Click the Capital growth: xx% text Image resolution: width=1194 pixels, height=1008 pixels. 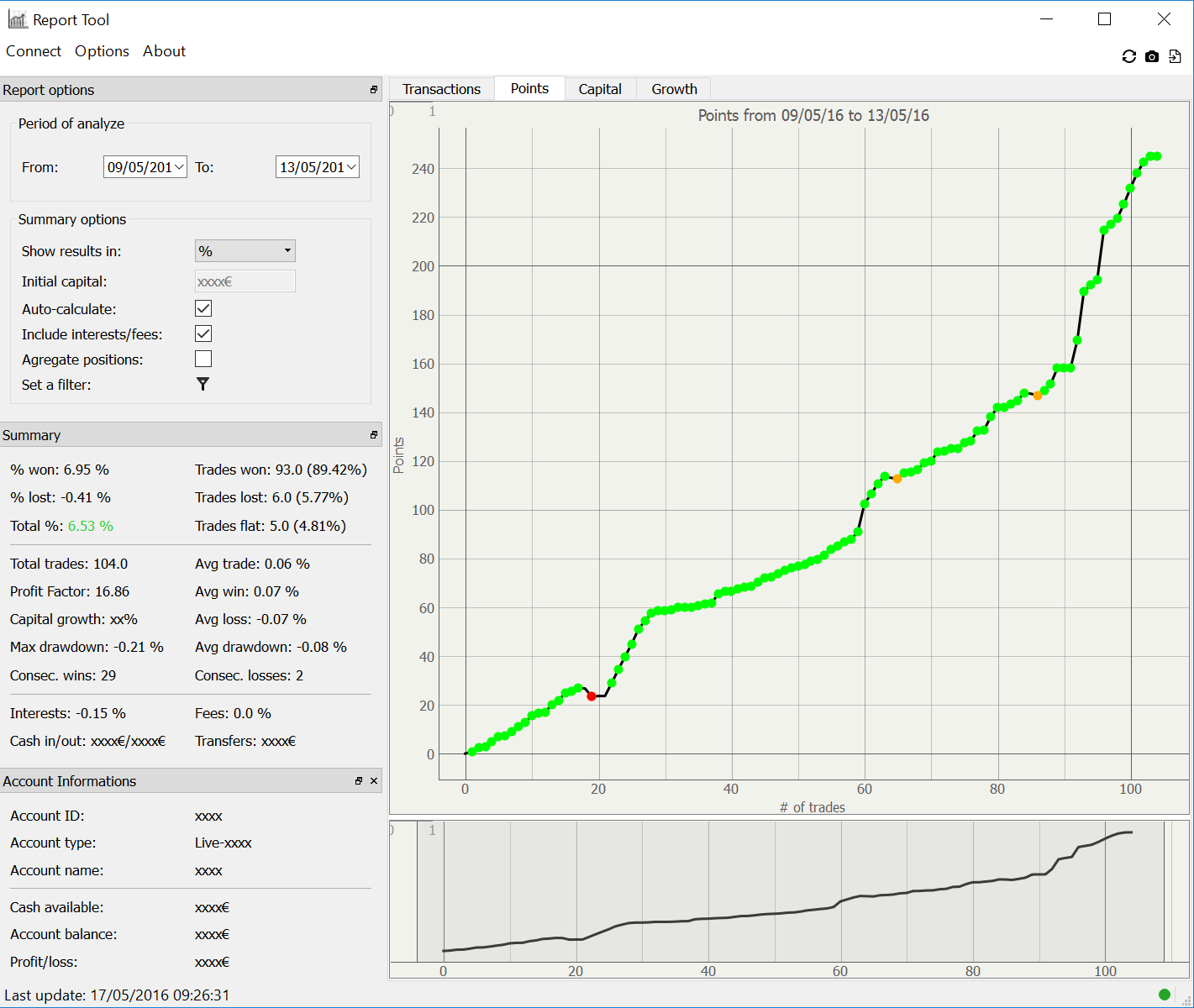point(74,619)
